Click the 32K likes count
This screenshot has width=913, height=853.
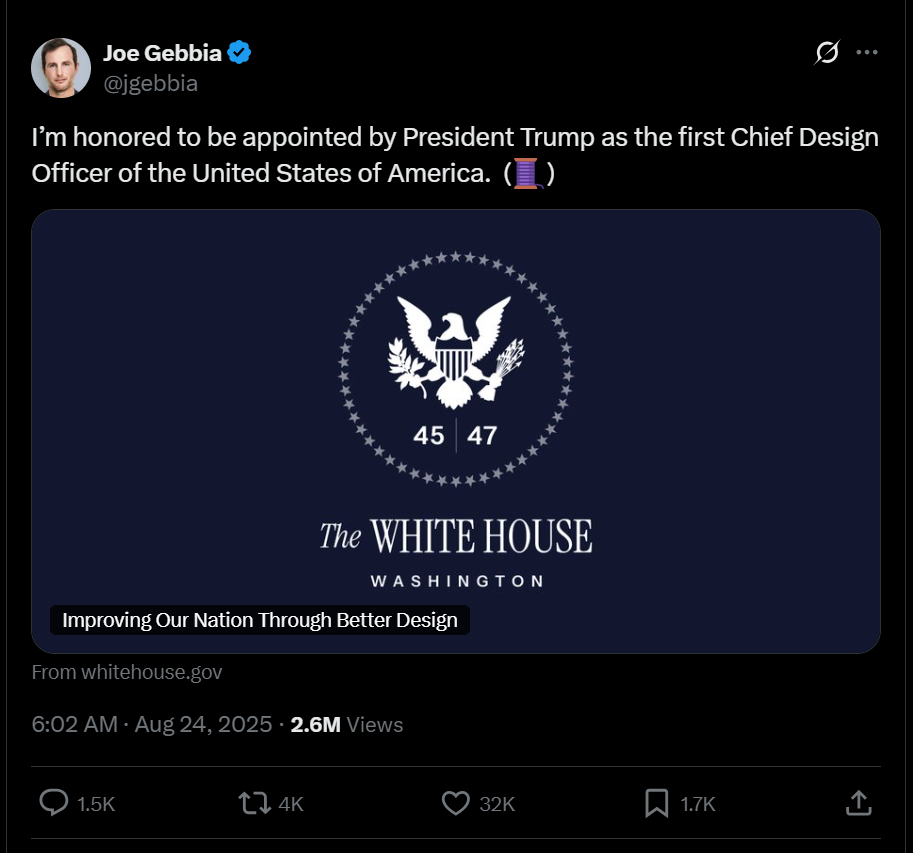[497, 803]
